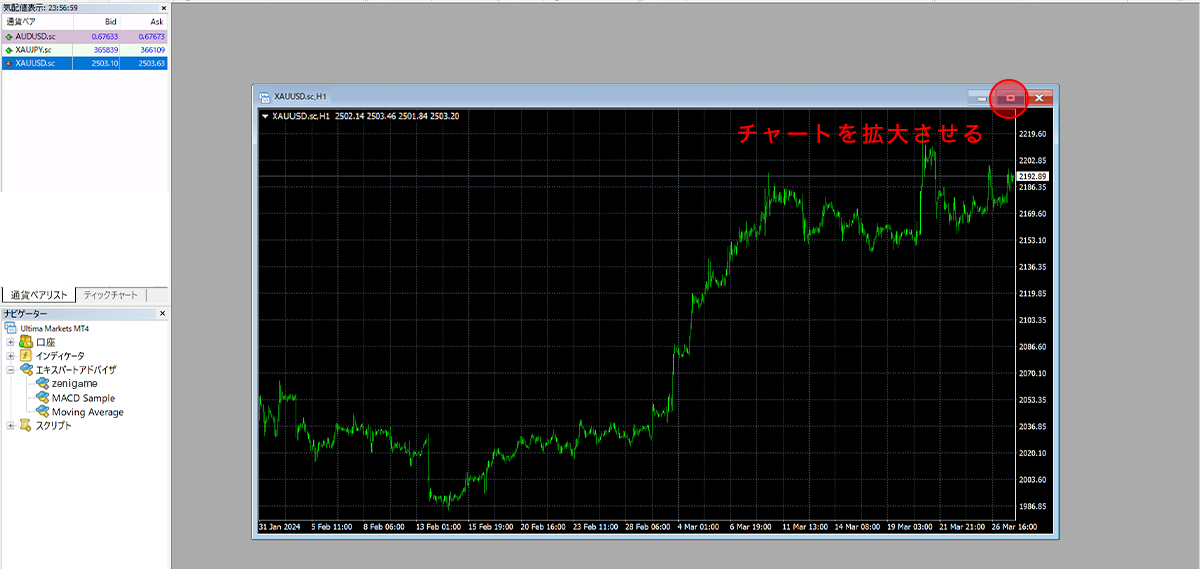Close the ナビゲーター panel

(x=163, y=314)
